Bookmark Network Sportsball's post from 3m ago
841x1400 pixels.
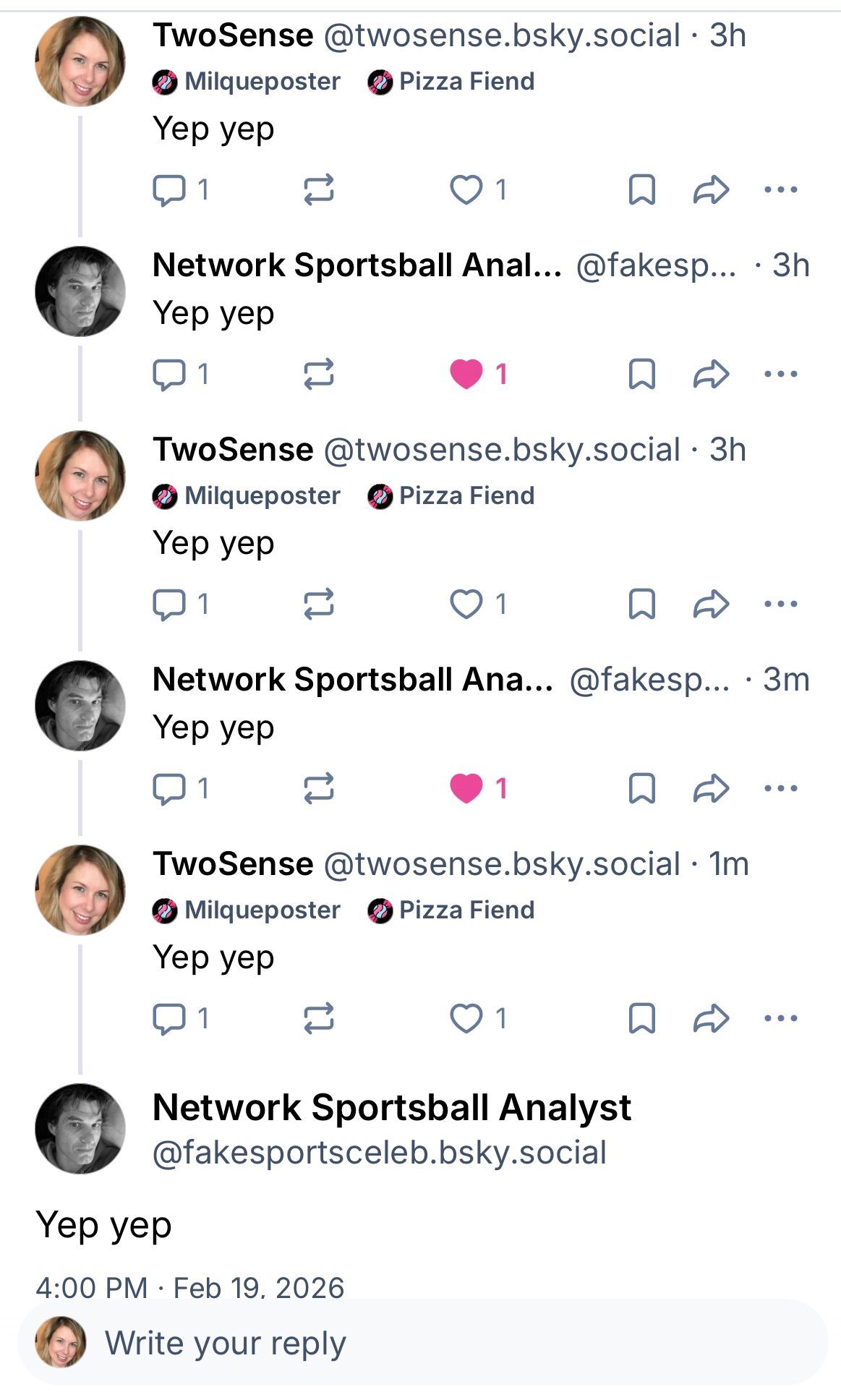[x=641, y=788]
